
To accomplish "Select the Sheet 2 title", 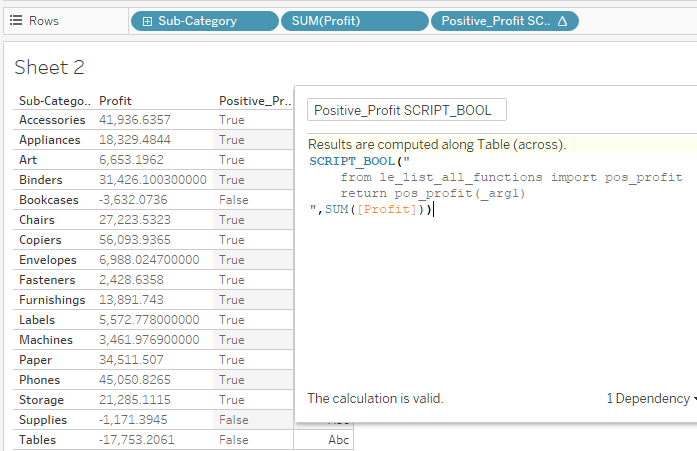I will tap(49, 67).
